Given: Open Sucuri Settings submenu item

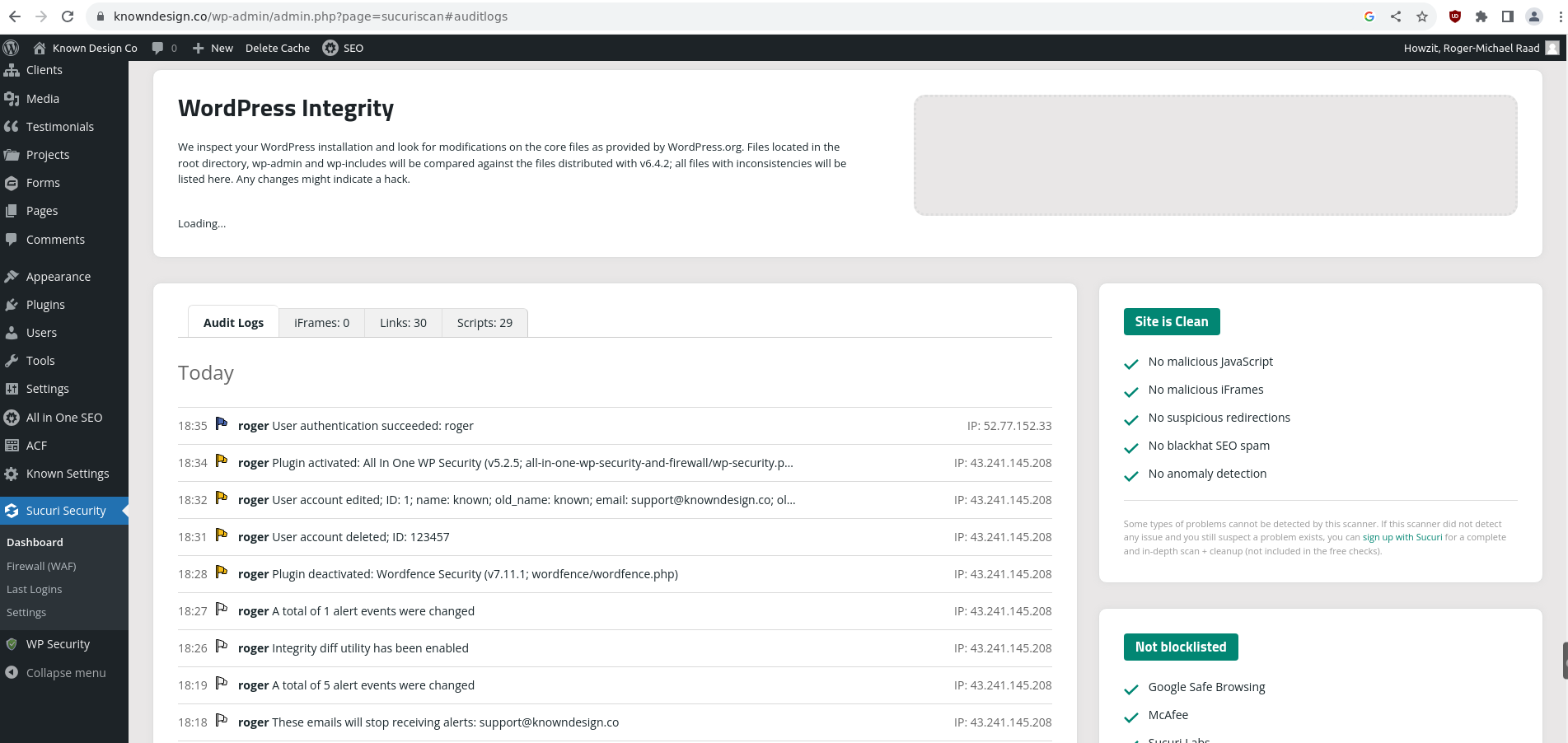Looking at the screenshot, I should click(26, 612).
